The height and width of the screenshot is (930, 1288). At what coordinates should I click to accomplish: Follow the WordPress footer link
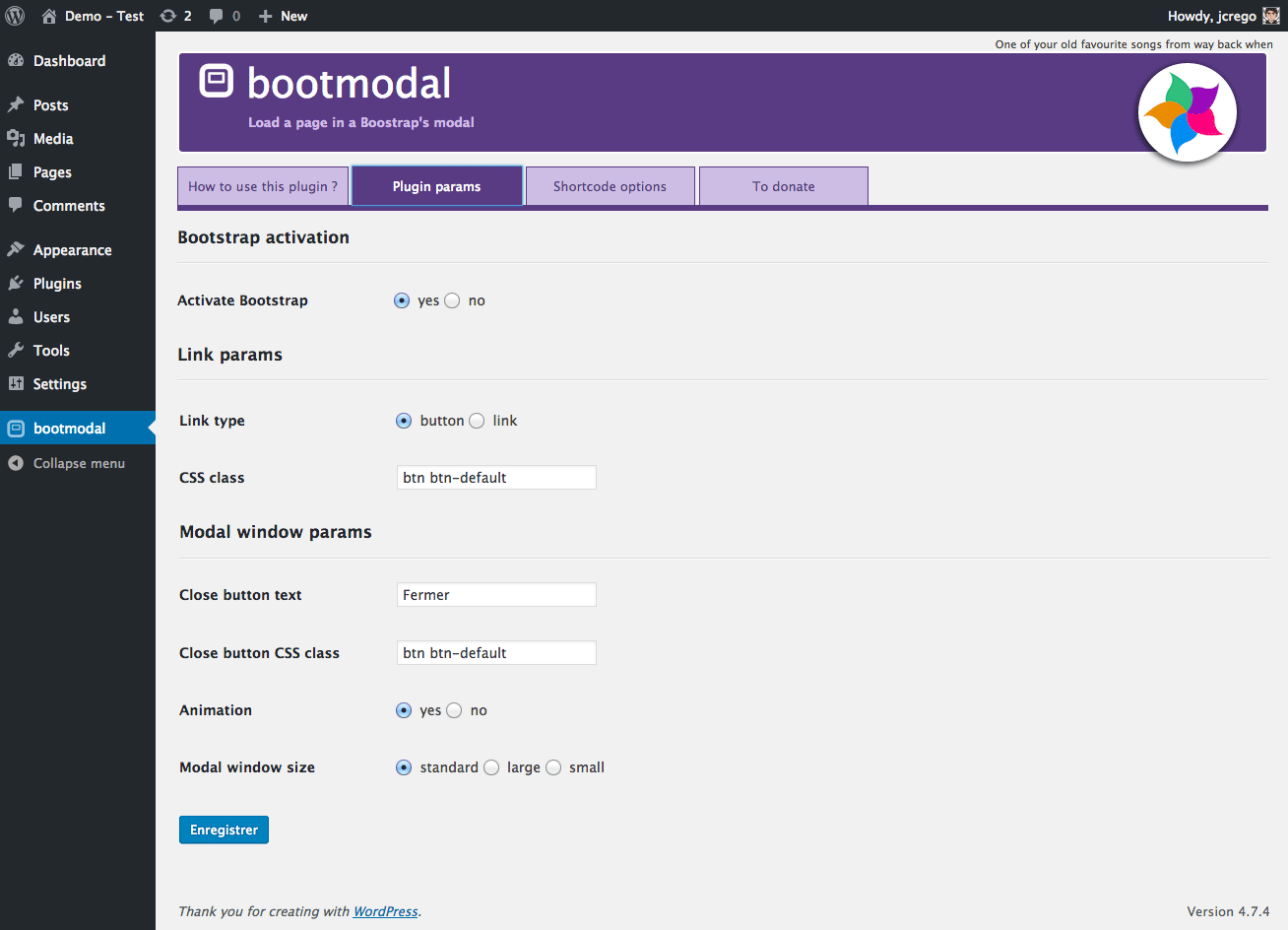click(x=386, y=911)
